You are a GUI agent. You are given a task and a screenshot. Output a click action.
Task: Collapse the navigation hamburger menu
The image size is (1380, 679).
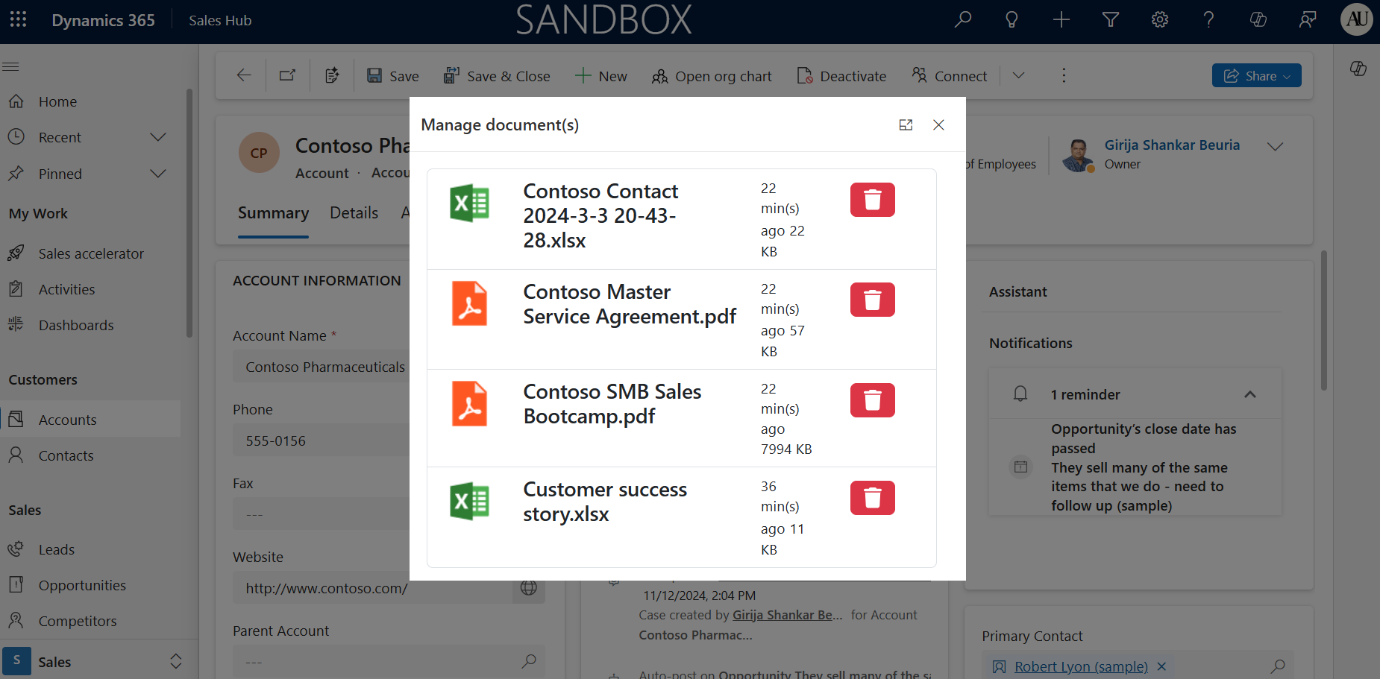(12, 67)
